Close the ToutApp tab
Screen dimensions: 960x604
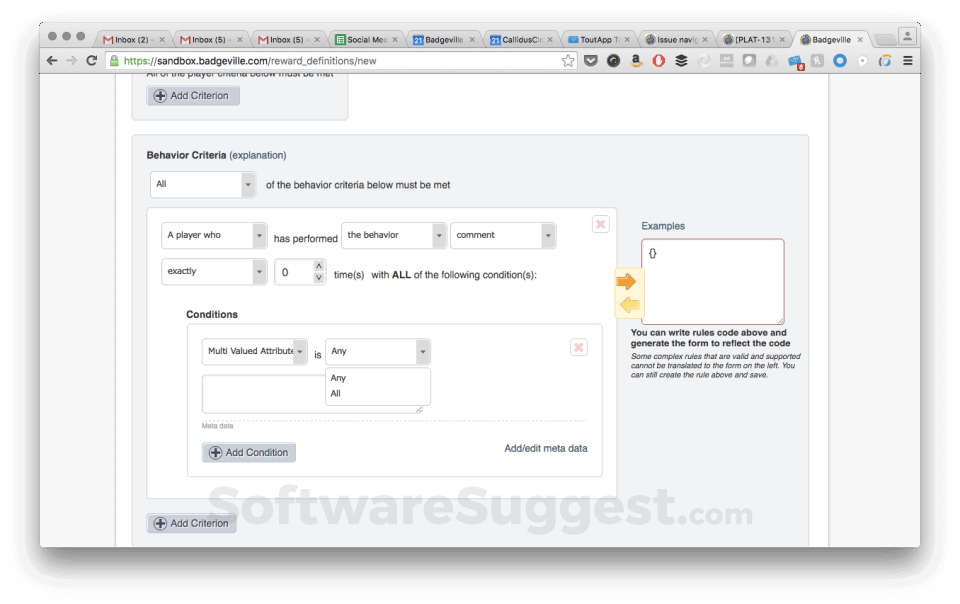coord(627,40)
